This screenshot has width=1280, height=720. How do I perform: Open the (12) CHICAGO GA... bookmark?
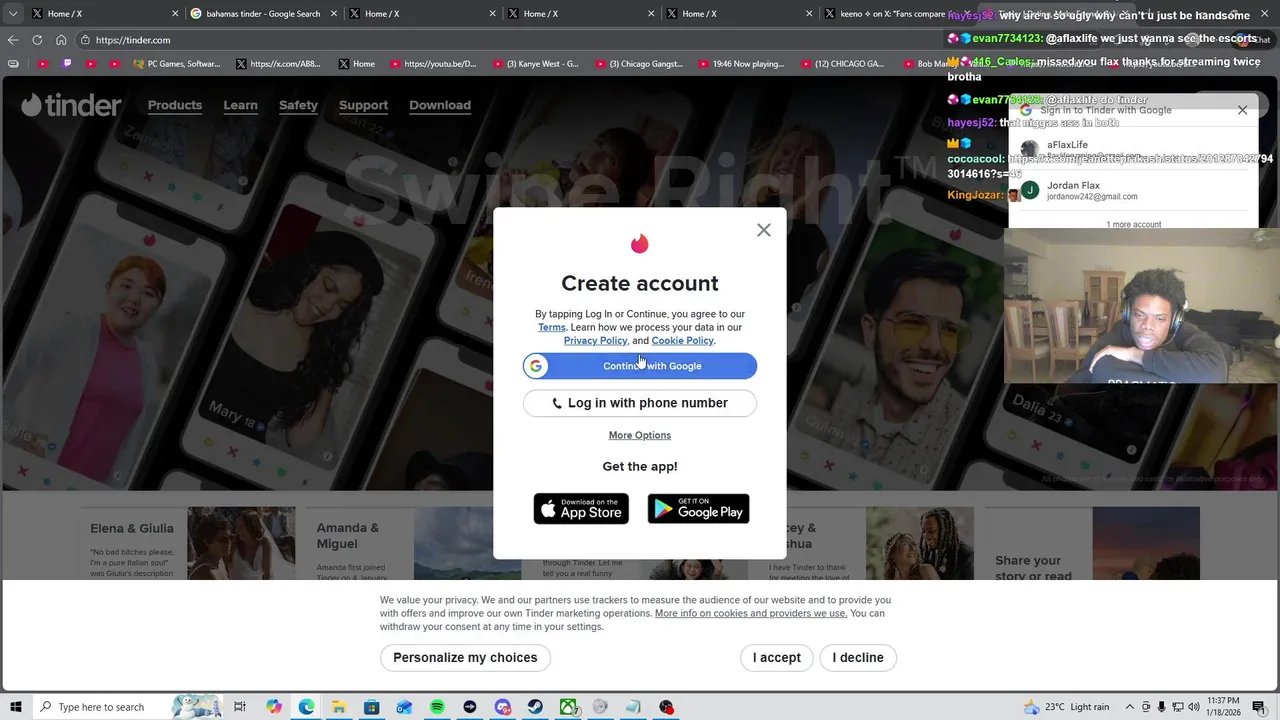click(844, 64)
